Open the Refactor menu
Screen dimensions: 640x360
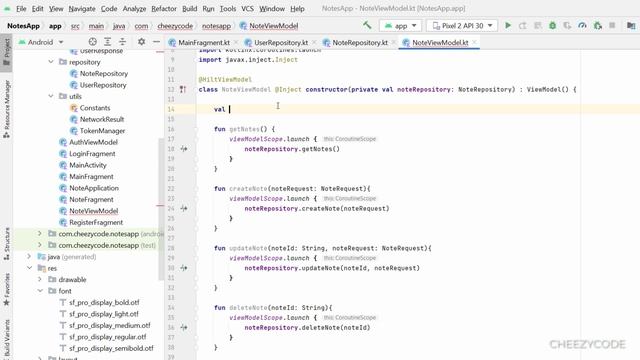coord(164,9)
